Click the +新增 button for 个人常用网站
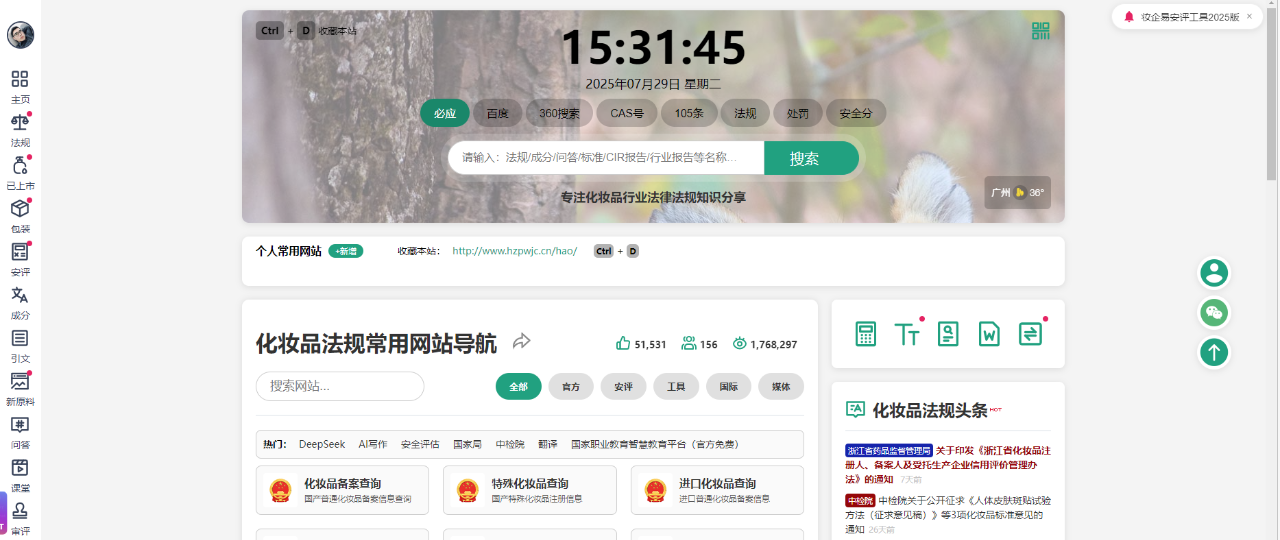1280x540 pixels. coord(346,251)
